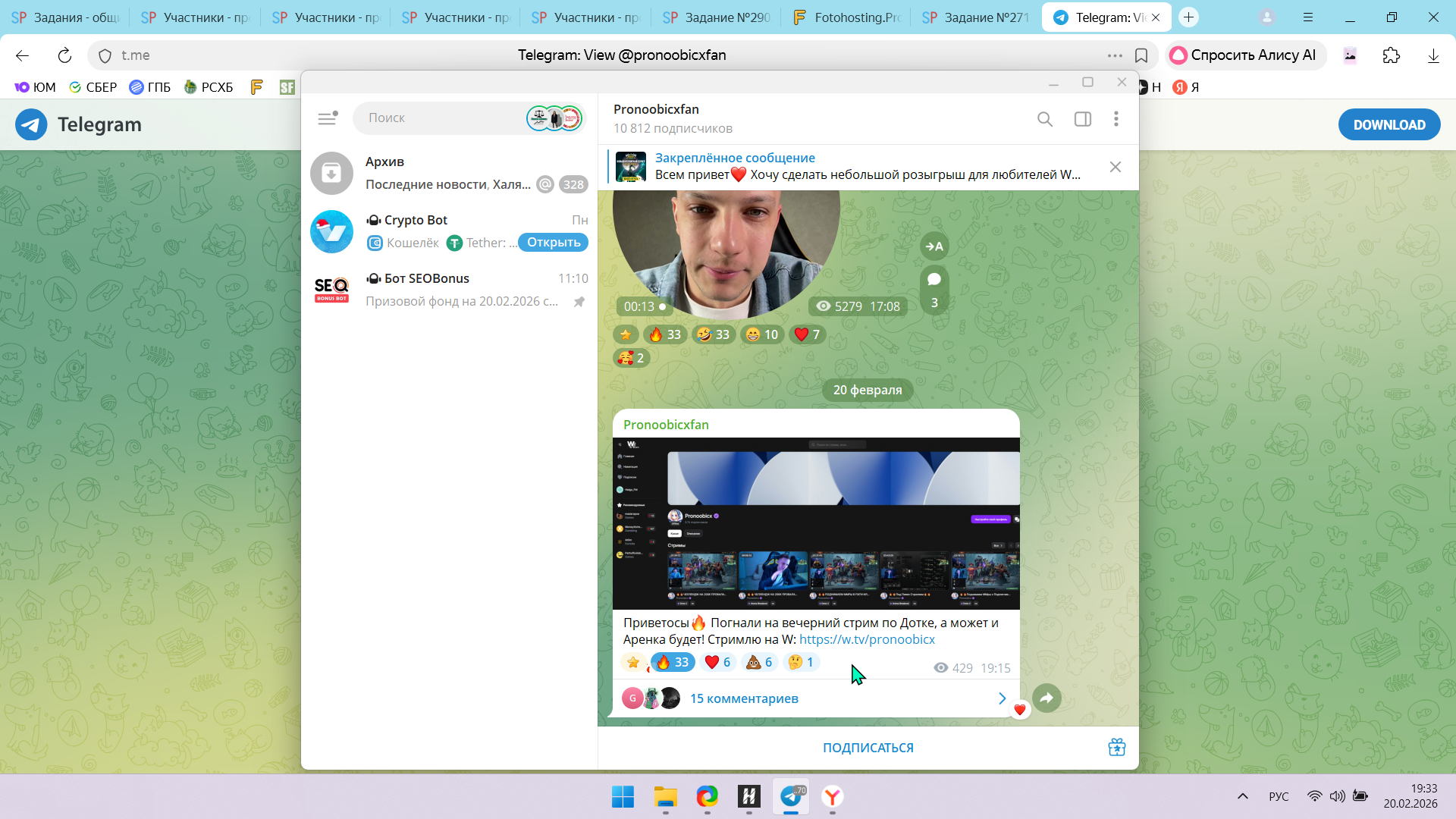Share post with the forward arrow
The width and height of the screenshot is (1456, 819).
[x=1046, y=698]
